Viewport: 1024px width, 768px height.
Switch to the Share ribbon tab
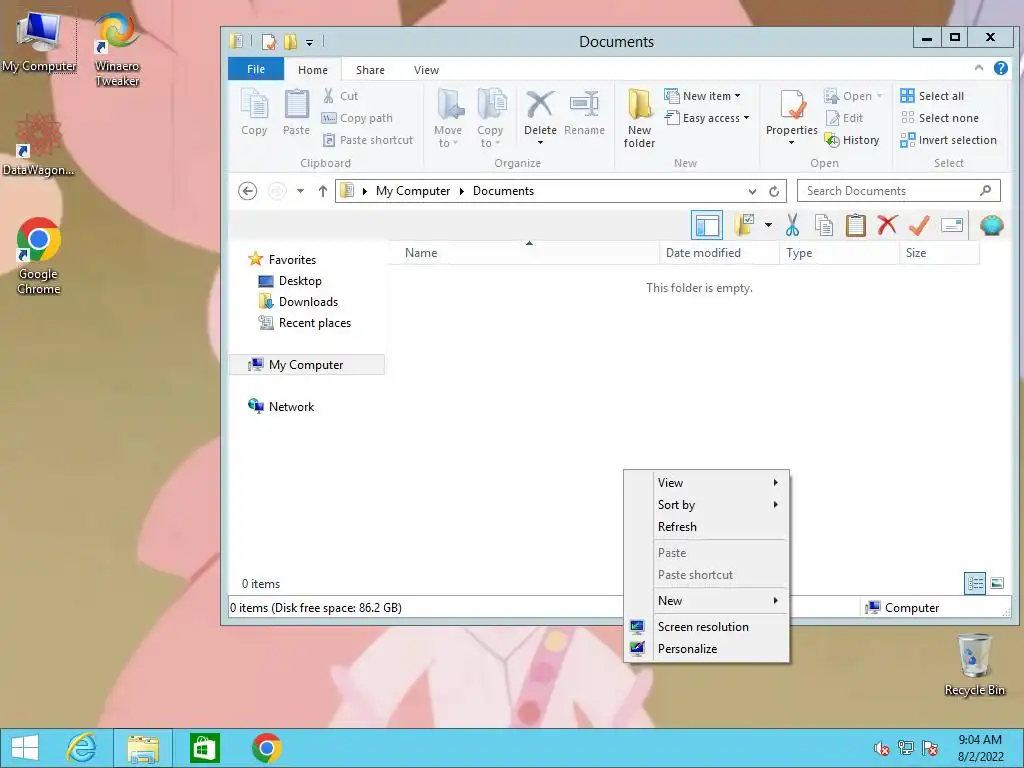pos(370,70)
